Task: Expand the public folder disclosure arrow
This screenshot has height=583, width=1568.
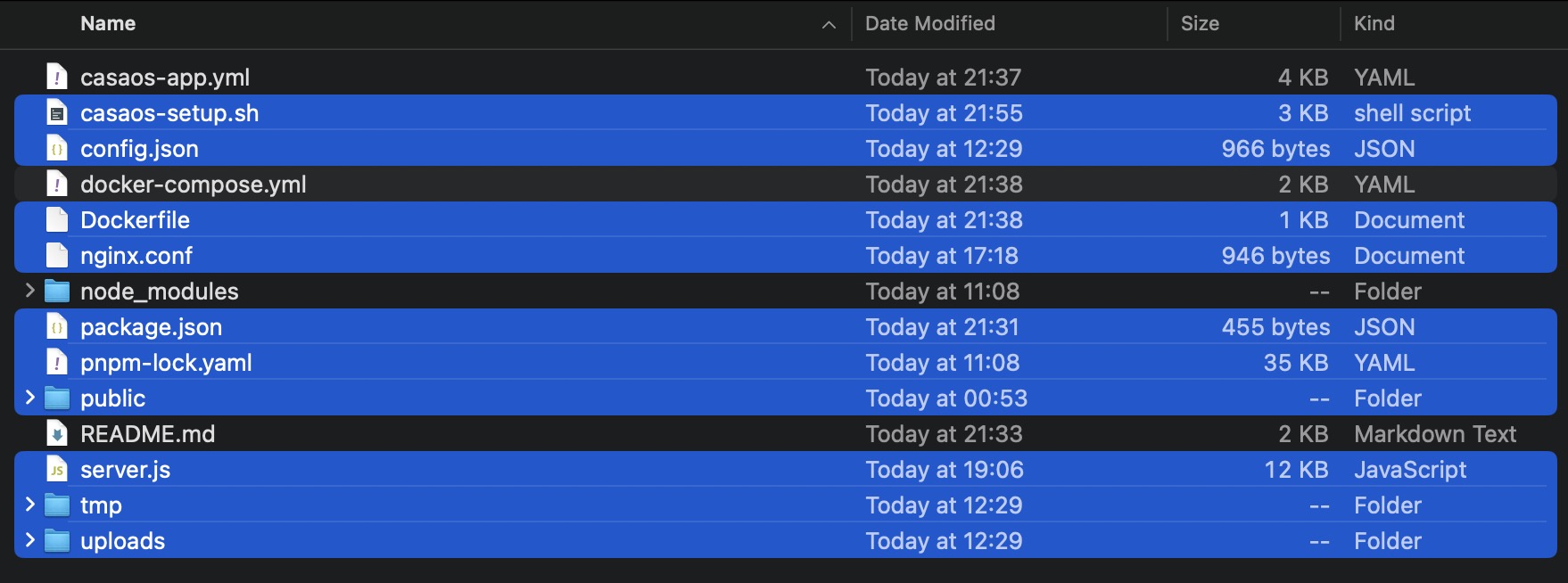Action: pos(29,398)
